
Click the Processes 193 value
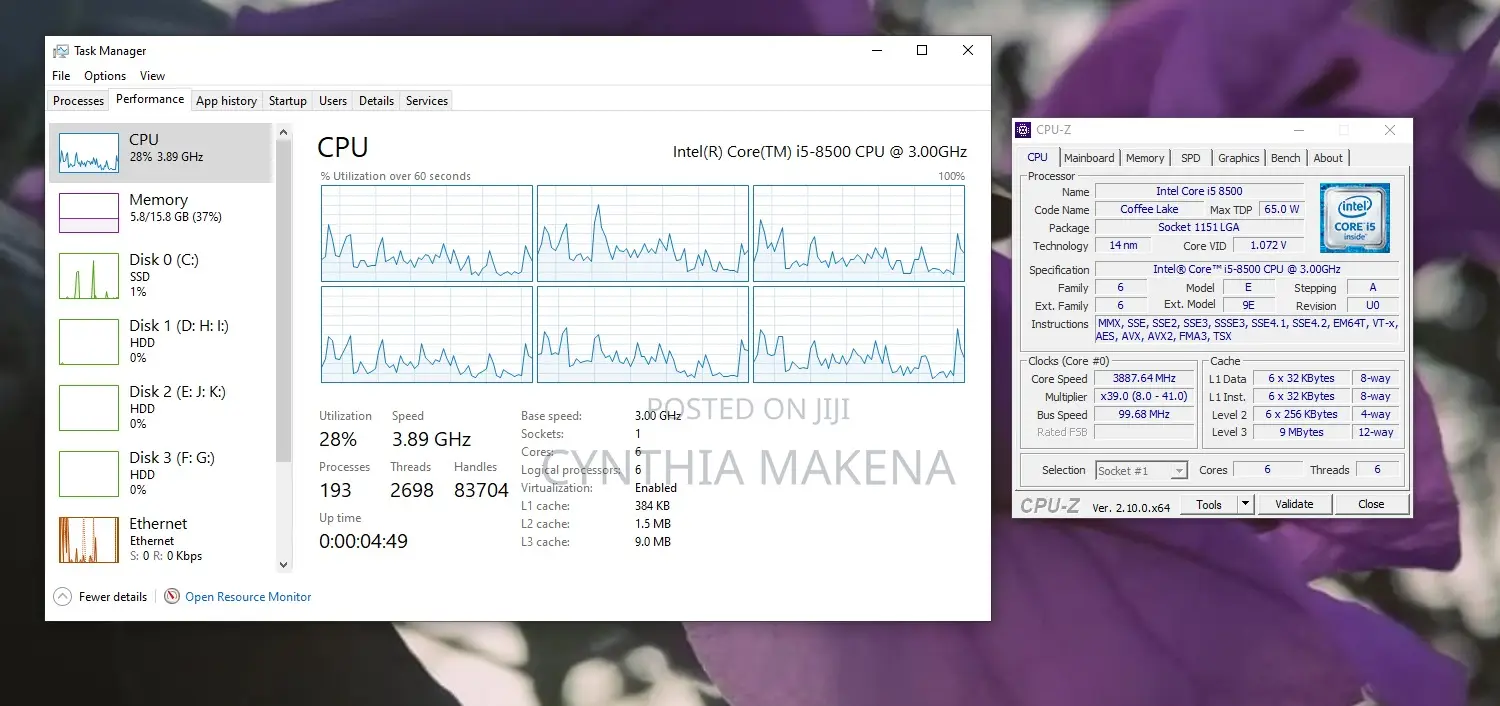336,490
